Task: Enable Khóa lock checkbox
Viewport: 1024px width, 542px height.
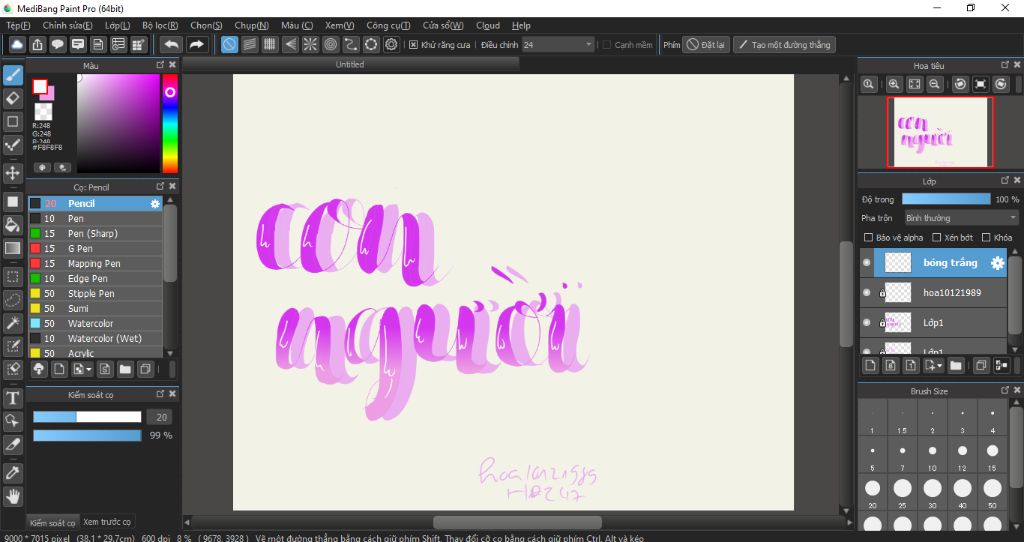Action: tap(986, 238)
